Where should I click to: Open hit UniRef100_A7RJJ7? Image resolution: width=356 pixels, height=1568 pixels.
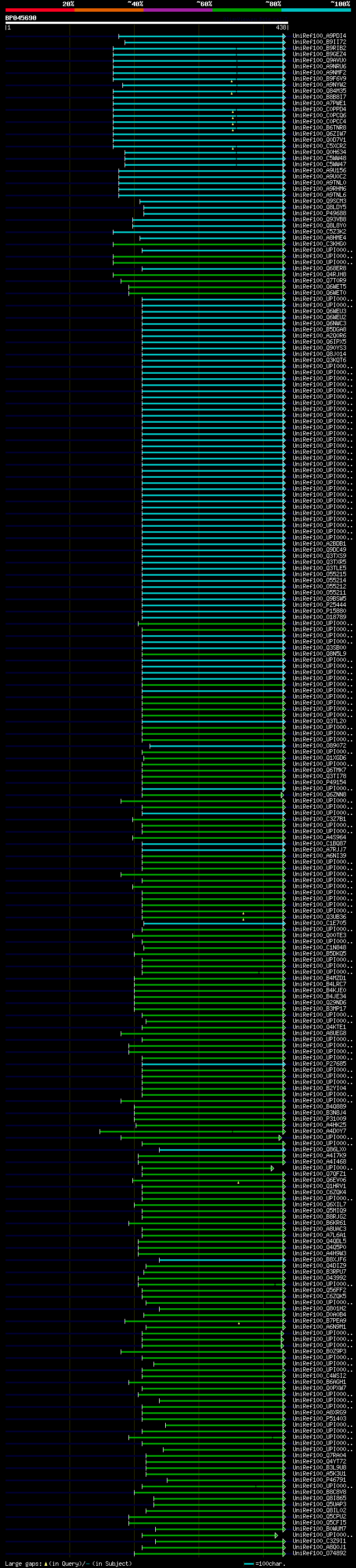[x=319, y=849]
